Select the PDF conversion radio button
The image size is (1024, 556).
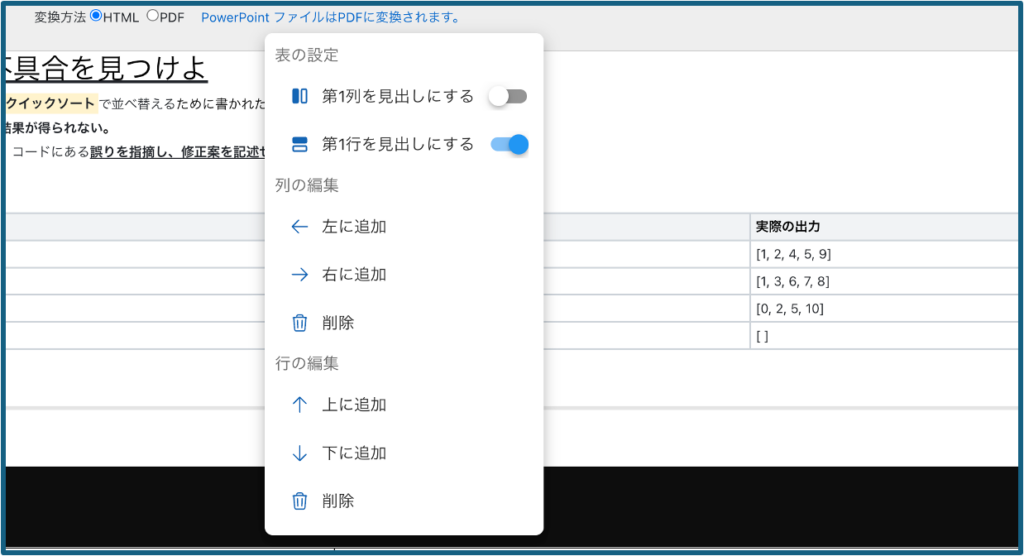click(x=153, y=16)
